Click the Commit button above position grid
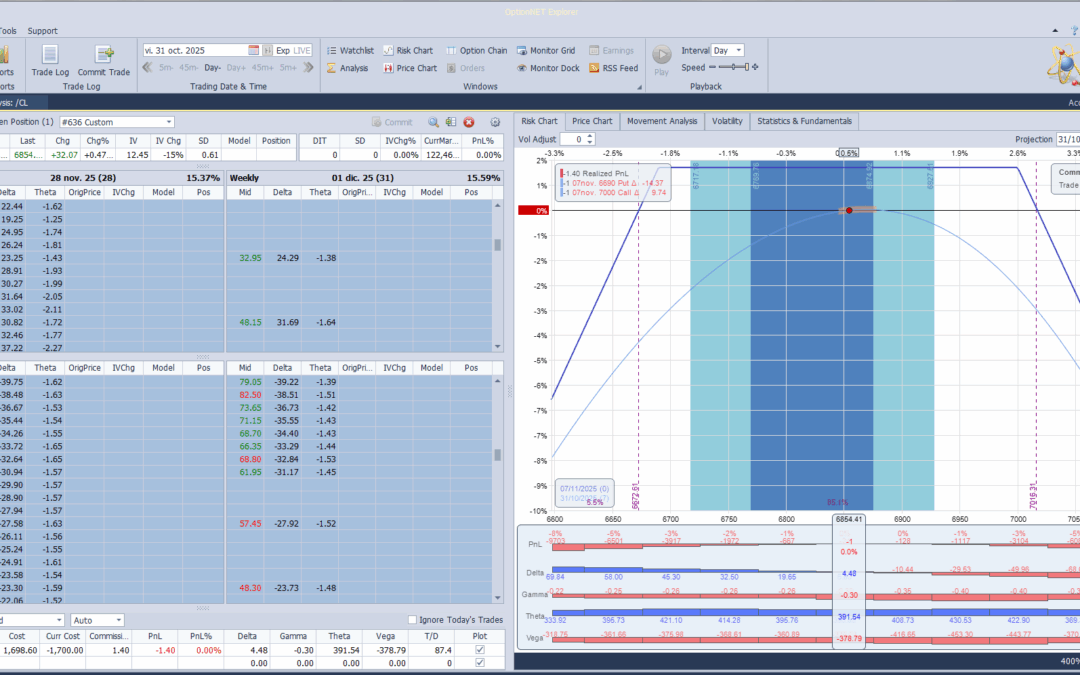Image resolution: width=1080 pixels, height=675 pixels. pyautogui.click(x=392, y=122)
